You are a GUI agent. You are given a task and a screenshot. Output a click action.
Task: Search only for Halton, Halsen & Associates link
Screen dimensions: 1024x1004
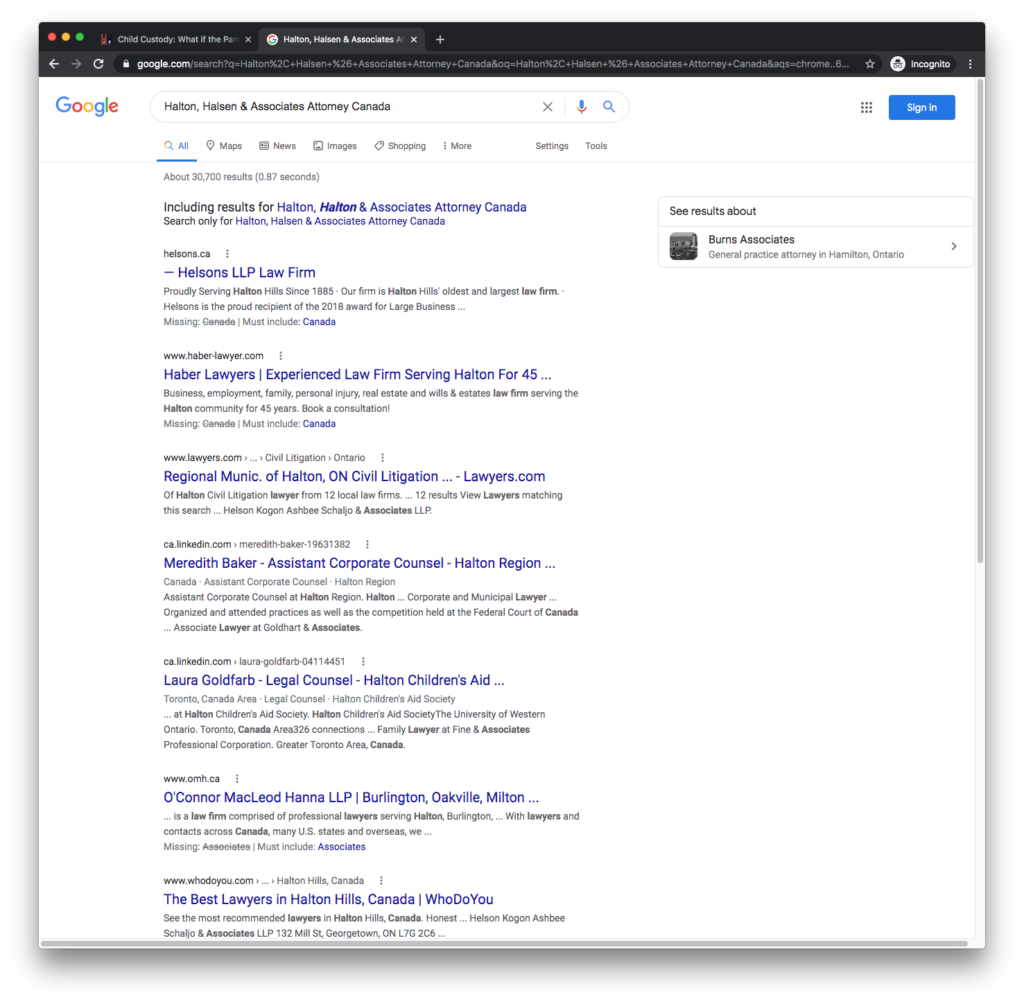340,221
